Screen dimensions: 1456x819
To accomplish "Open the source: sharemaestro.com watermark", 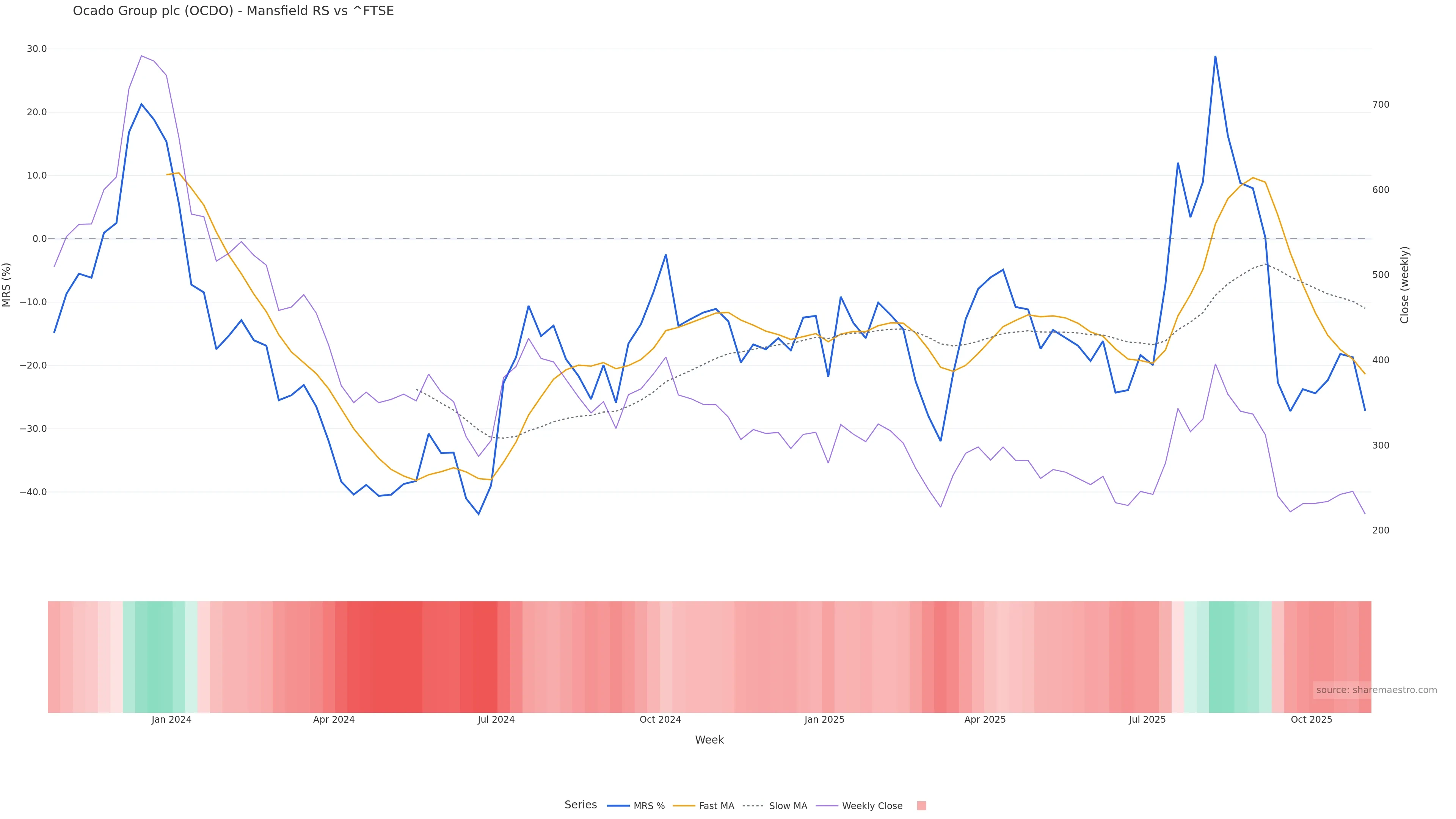I will [1376, 690].
